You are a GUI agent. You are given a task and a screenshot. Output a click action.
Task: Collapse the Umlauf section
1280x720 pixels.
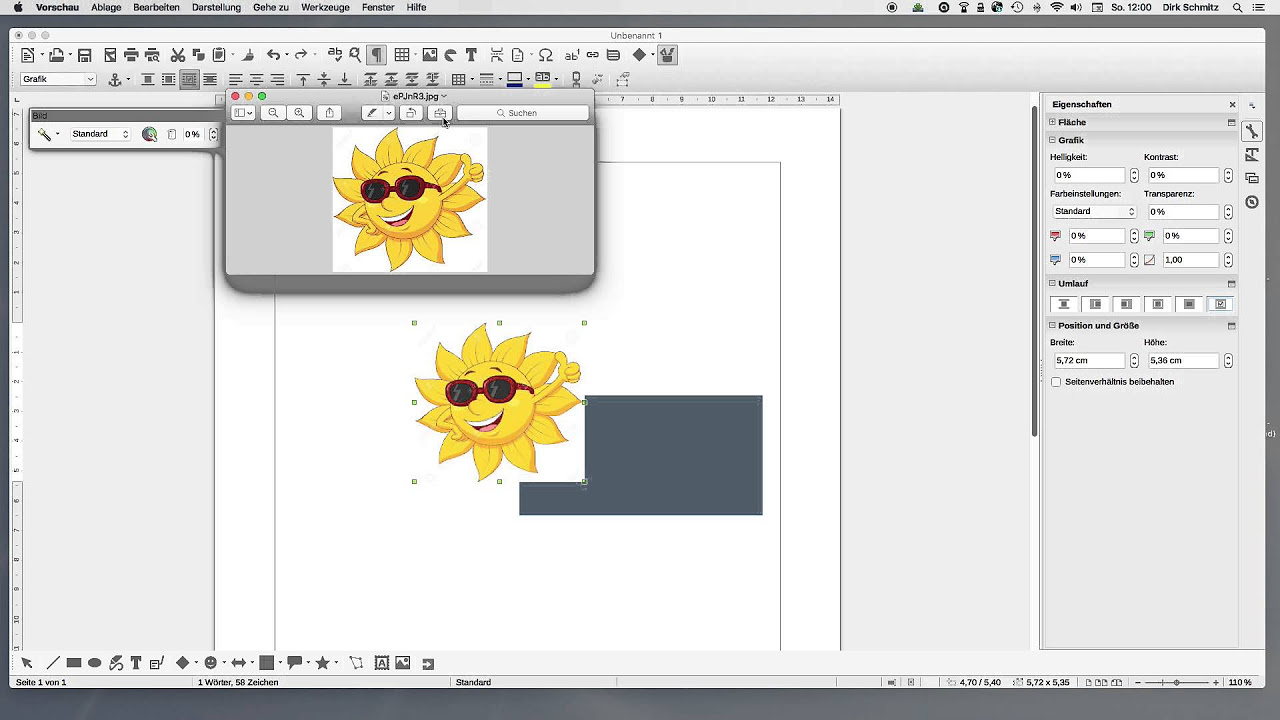(x=1052, y=283)
